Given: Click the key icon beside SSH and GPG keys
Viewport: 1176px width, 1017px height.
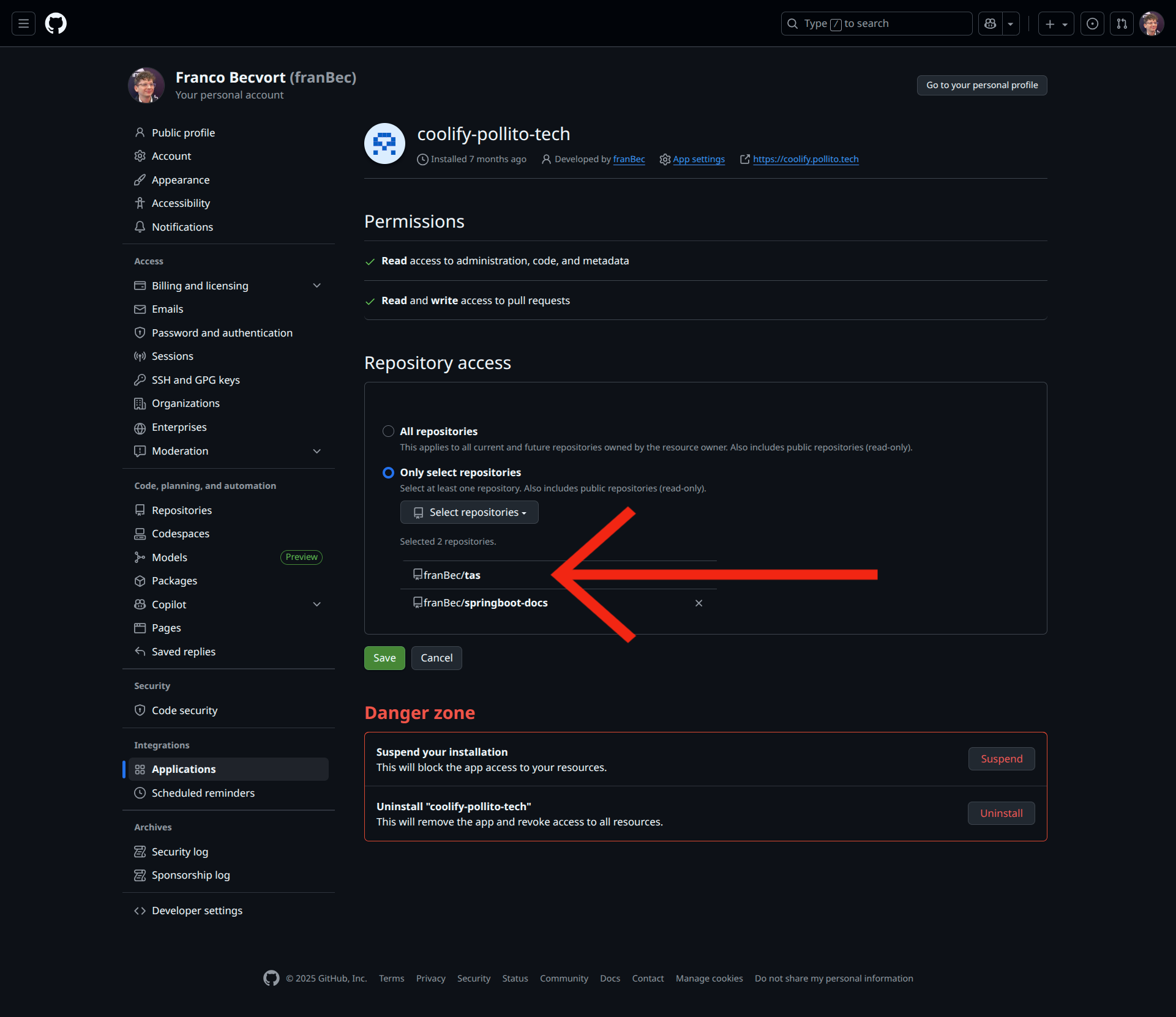Looking at the screenshot, I should pyautogui.click(x=140, y=379).
